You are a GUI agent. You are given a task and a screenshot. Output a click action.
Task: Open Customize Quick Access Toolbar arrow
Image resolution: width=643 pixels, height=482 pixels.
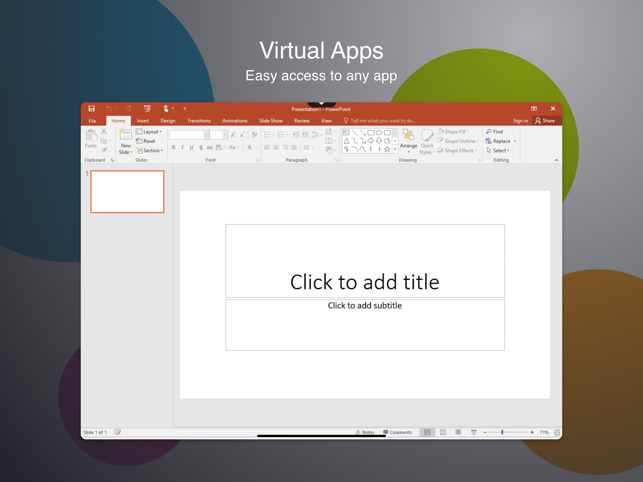[x=185, y=109]
